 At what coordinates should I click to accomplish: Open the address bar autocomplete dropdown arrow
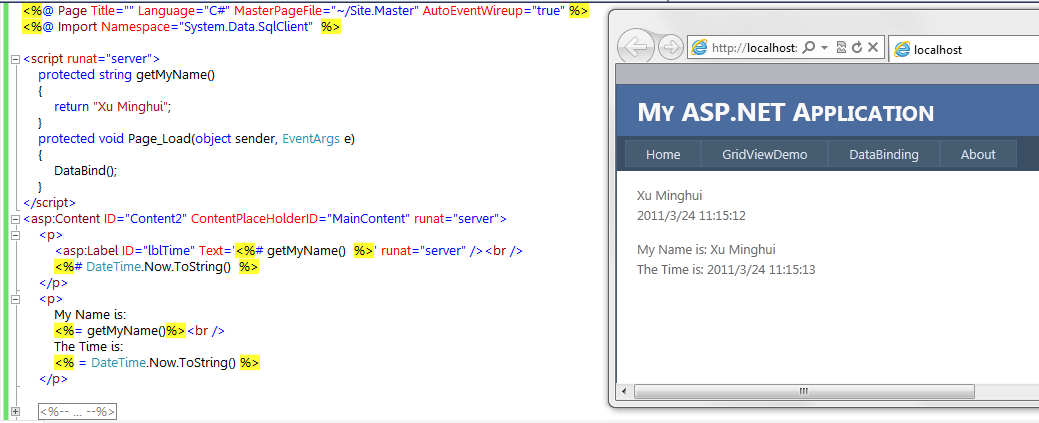click(x=824, y=48)
